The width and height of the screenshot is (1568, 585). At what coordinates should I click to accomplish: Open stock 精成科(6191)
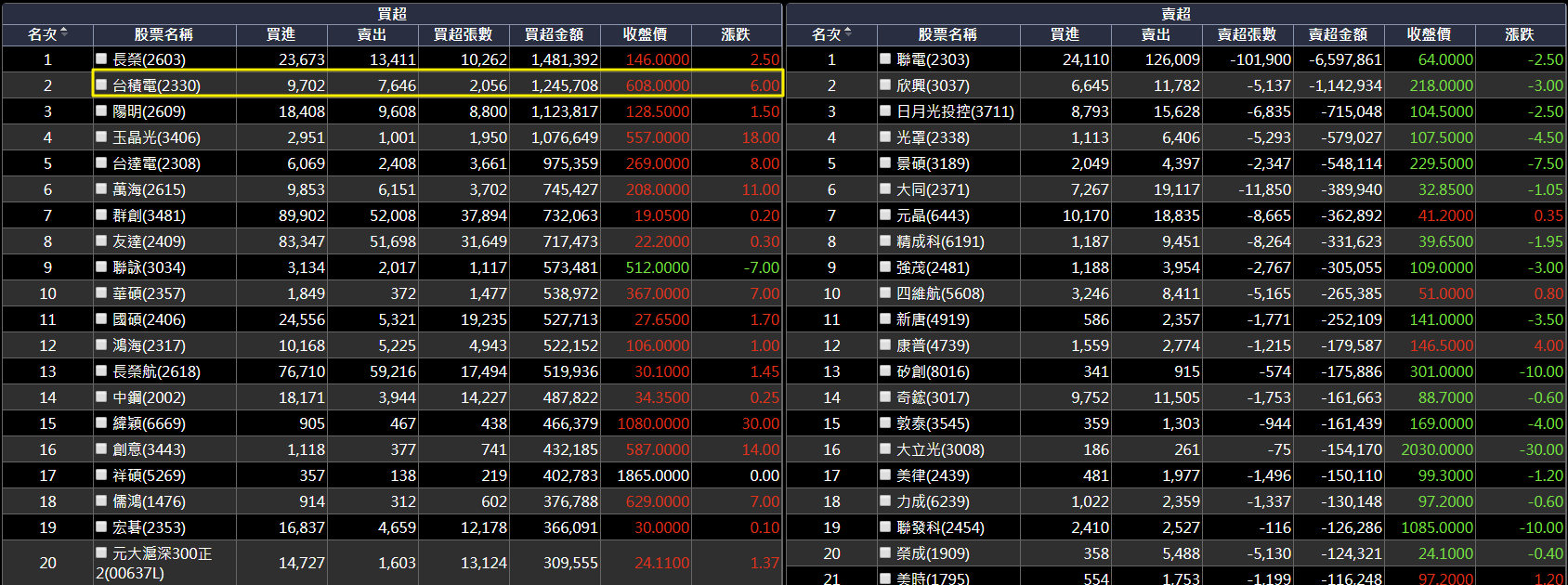[940, 241]
